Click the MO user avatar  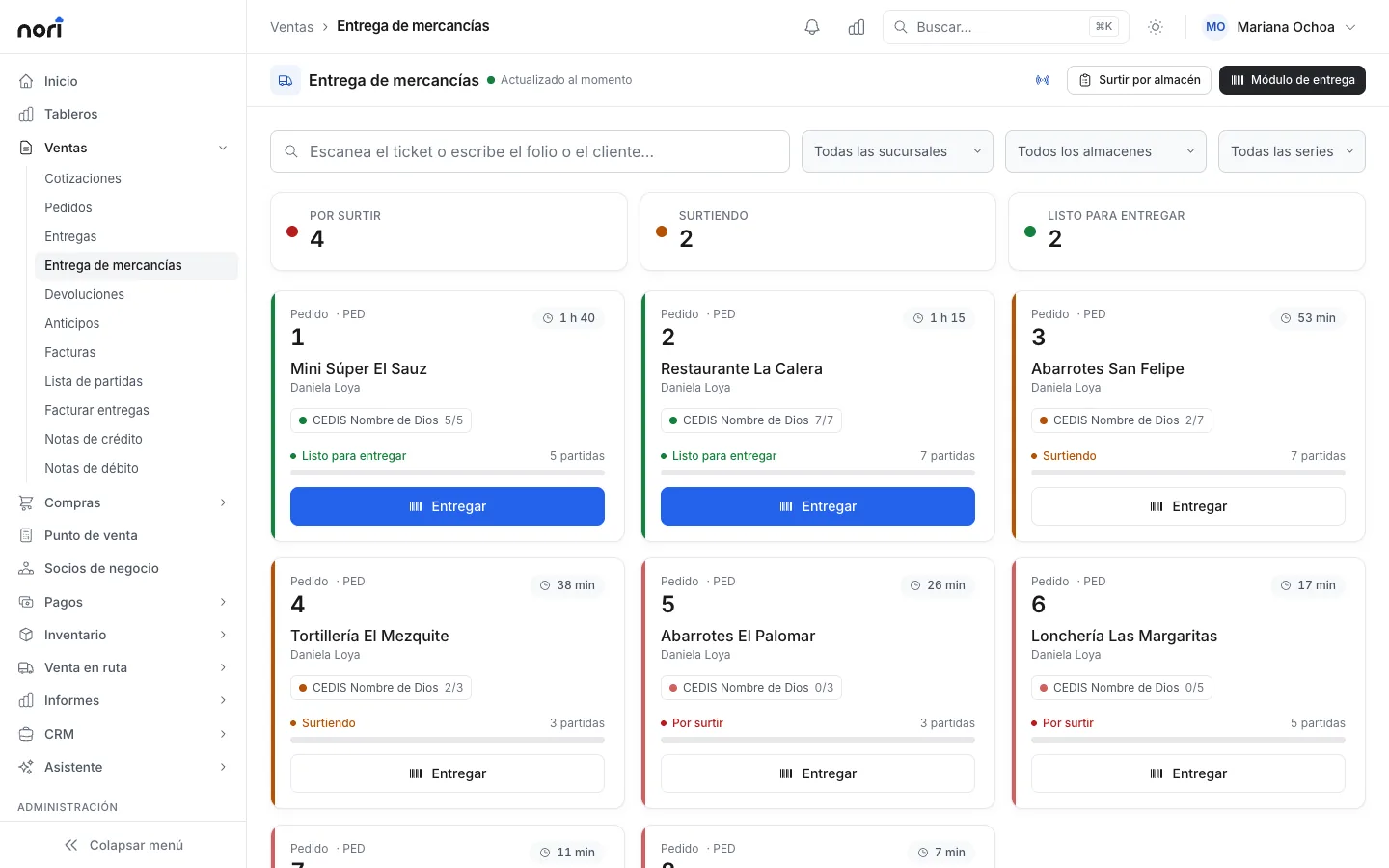click(x=1215, y=27)
